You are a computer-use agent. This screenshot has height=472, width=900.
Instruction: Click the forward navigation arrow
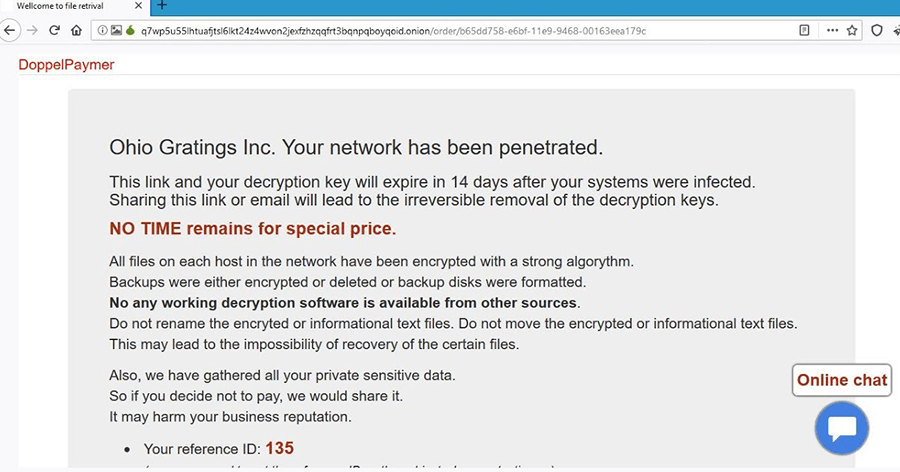[x=32, y=30]
